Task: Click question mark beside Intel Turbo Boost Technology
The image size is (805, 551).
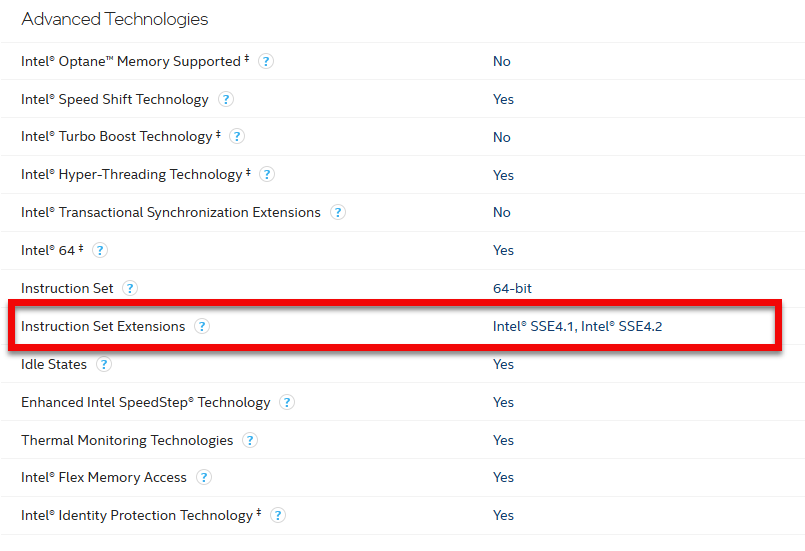Action: tap(237, 137)
